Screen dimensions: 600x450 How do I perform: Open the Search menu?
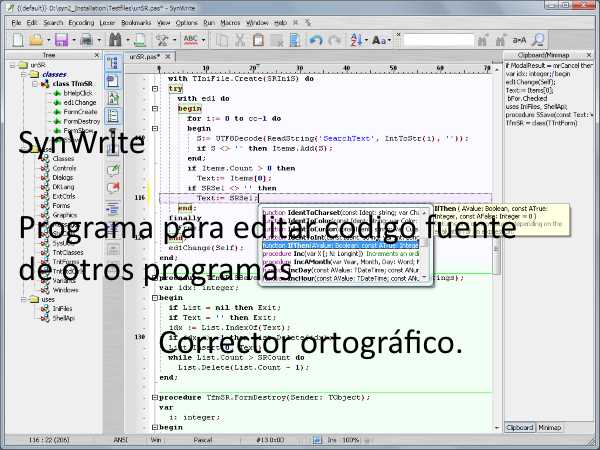pyautogui.click(x=53, y=23)
